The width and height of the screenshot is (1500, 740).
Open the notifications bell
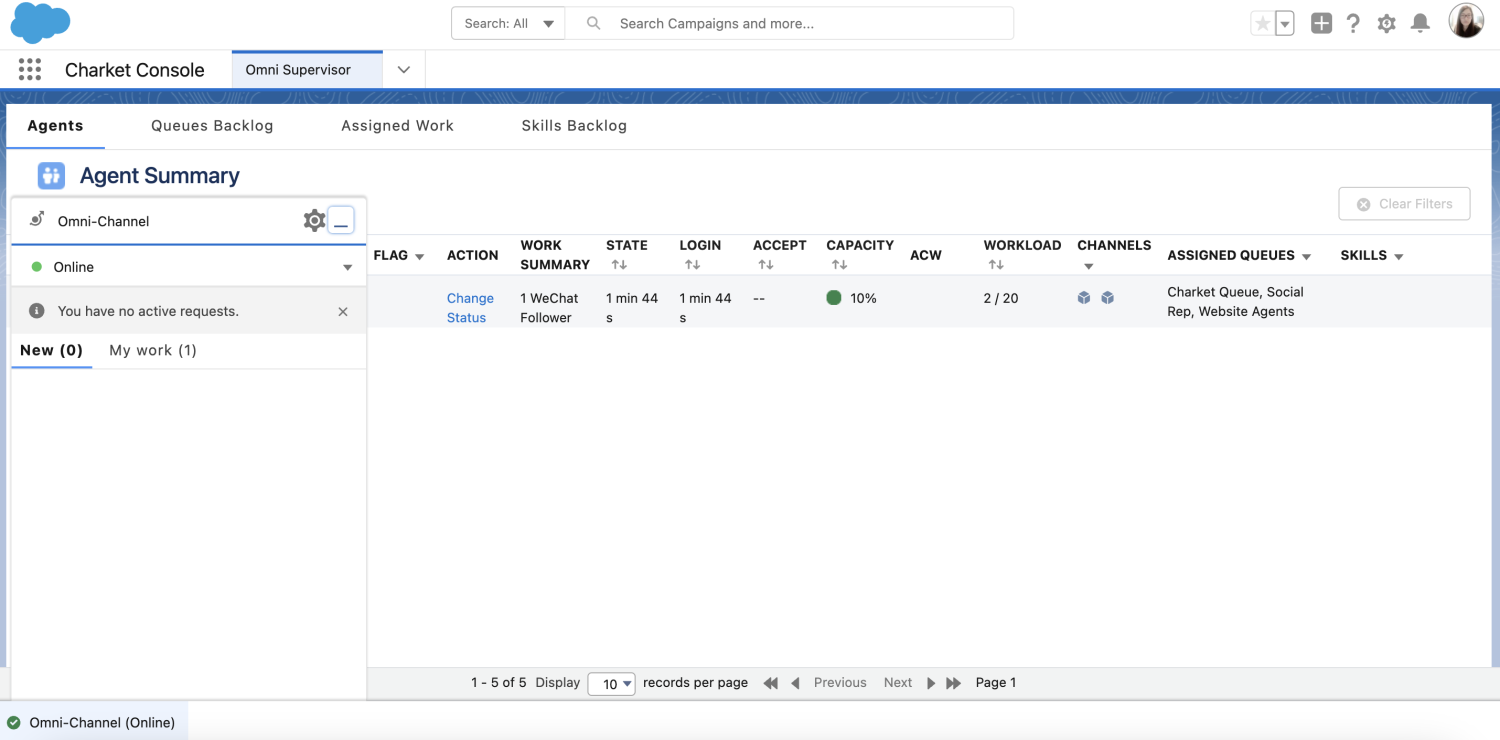tap(1420, 23)
